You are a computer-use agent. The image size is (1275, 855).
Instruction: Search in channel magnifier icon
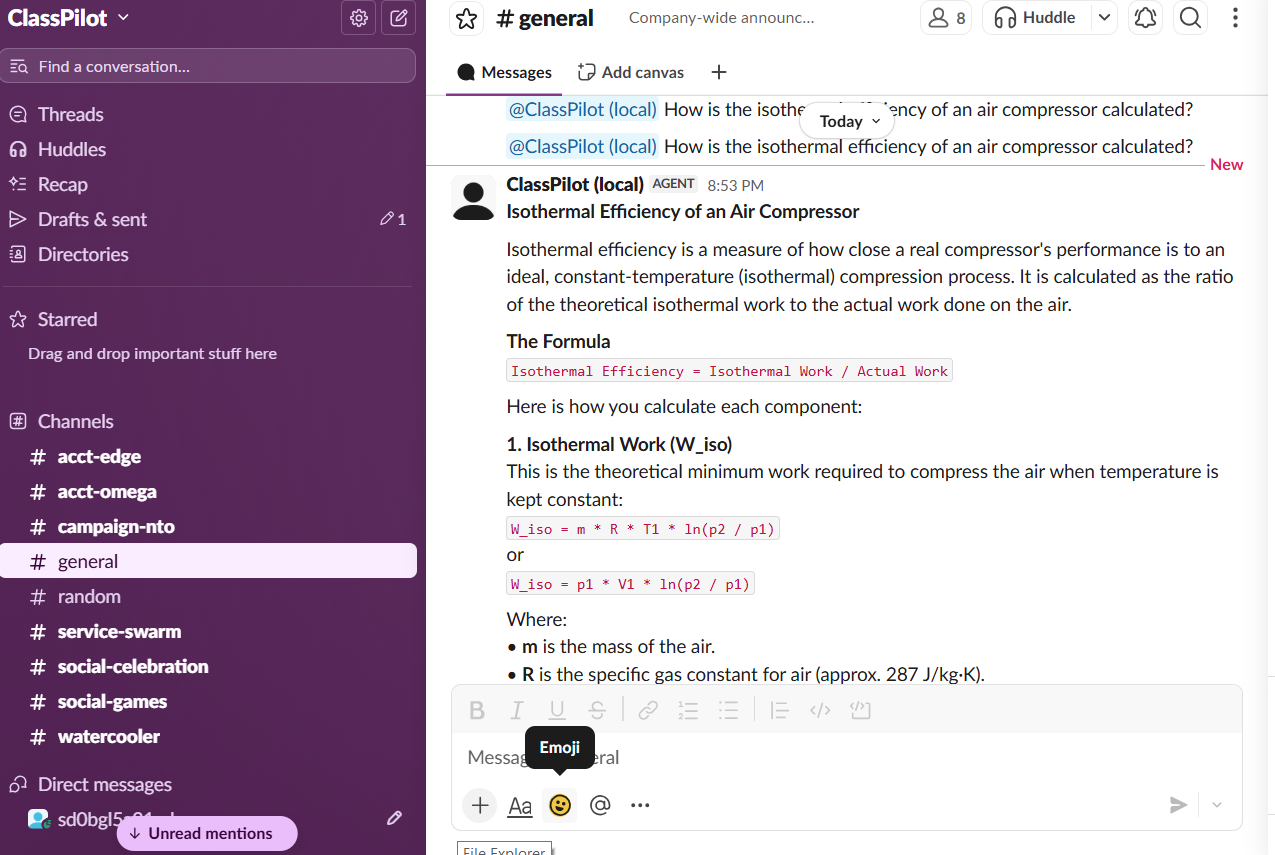point(1190,18)
